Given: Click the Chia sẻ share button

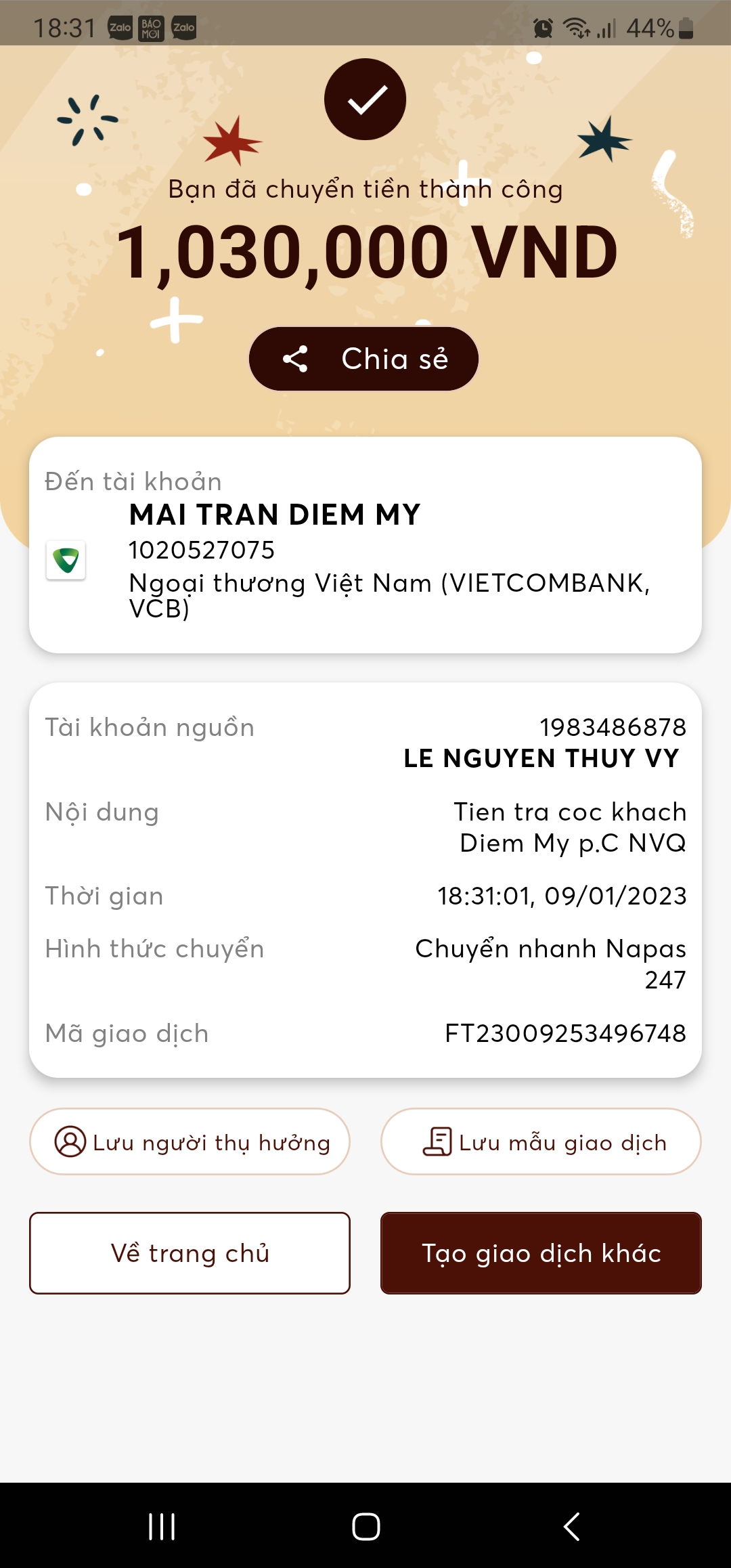Looking at the screenshot, I should 364,359.
